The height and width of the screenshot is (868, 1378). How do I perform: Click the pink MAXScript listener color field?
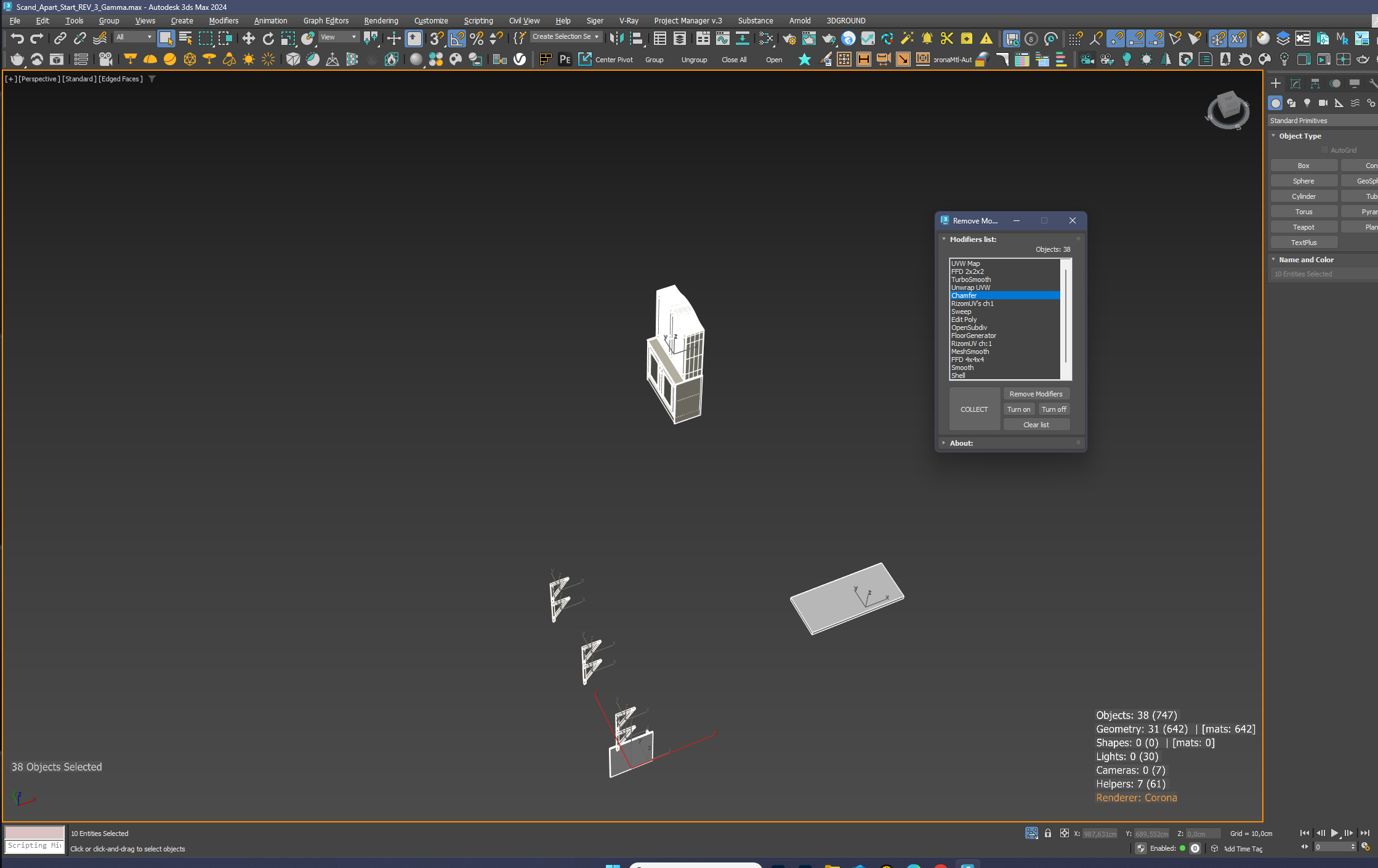(34, 832)
